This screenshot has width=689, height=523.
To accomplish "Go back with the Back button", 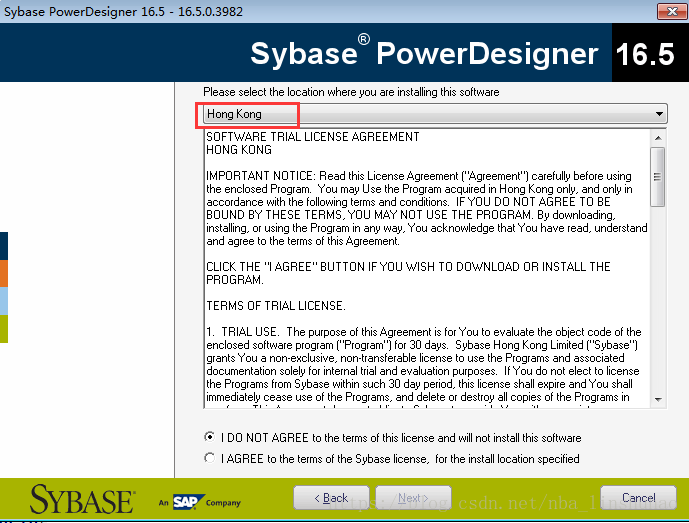I will tap(331, 498).
